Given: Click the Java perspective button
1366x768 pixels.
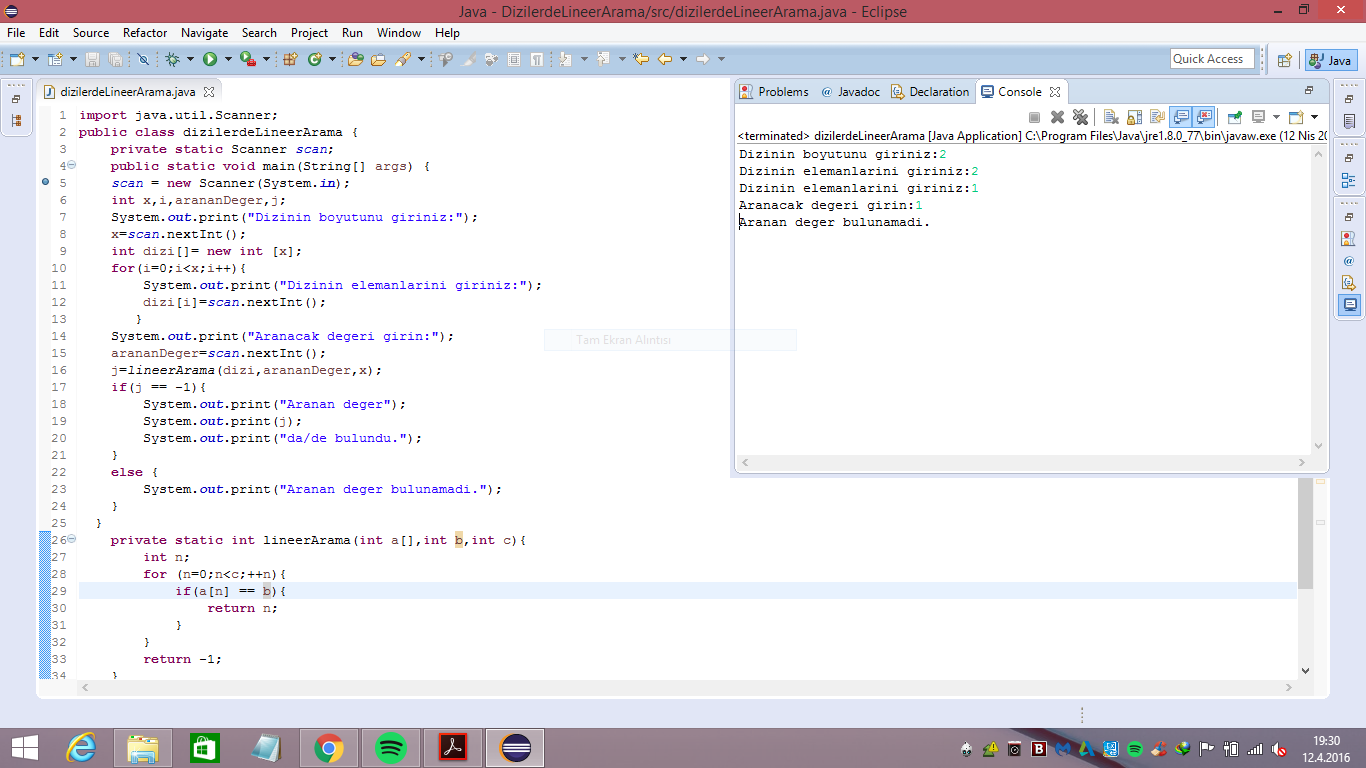Looking at the screenshot, I should (1331, 60).
